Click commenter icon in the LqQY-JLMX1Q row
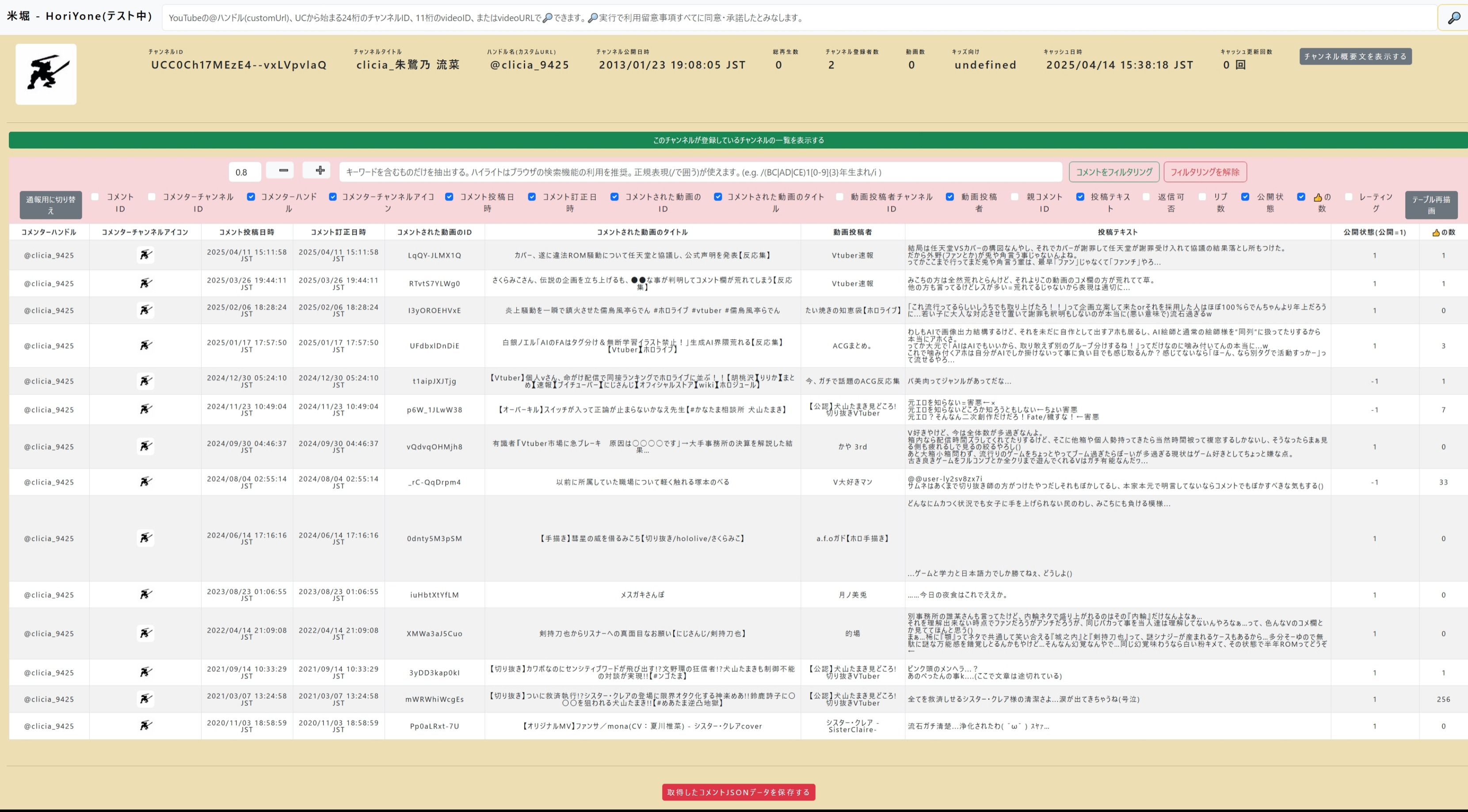The height and width of the screenshot is (812, 1468). (145, 255)
